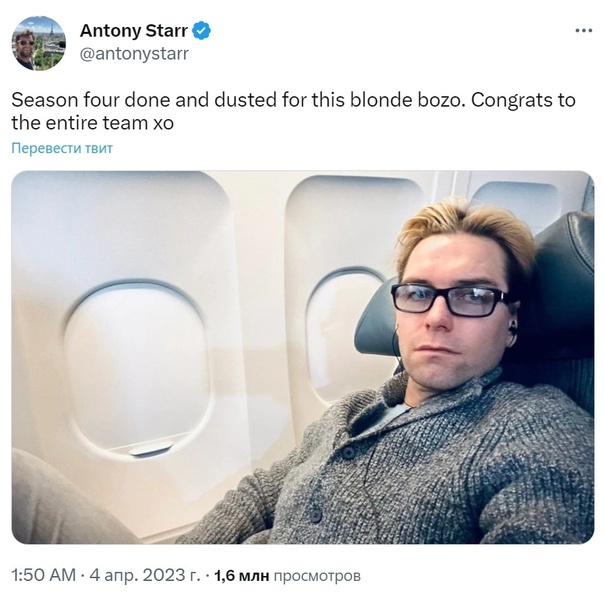
Task: Click the large left airplane window in photo
Action: (137, 368)
